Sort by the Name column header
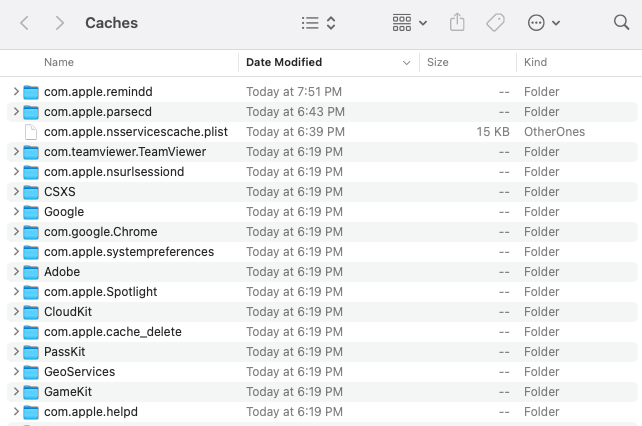The width and height of the screenshot is (642, 426). 59,62
